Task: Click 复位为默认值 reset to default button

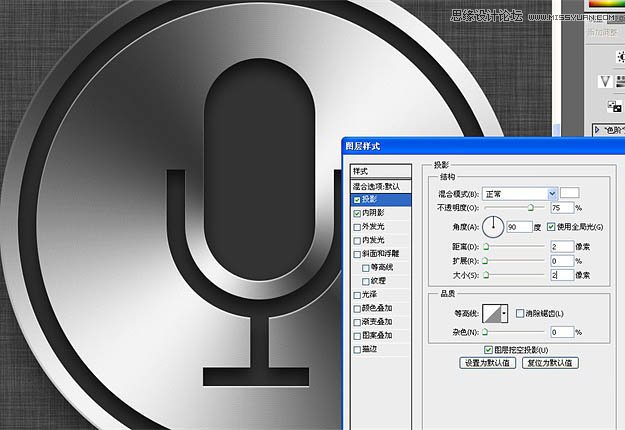Action: coord(550,363)
